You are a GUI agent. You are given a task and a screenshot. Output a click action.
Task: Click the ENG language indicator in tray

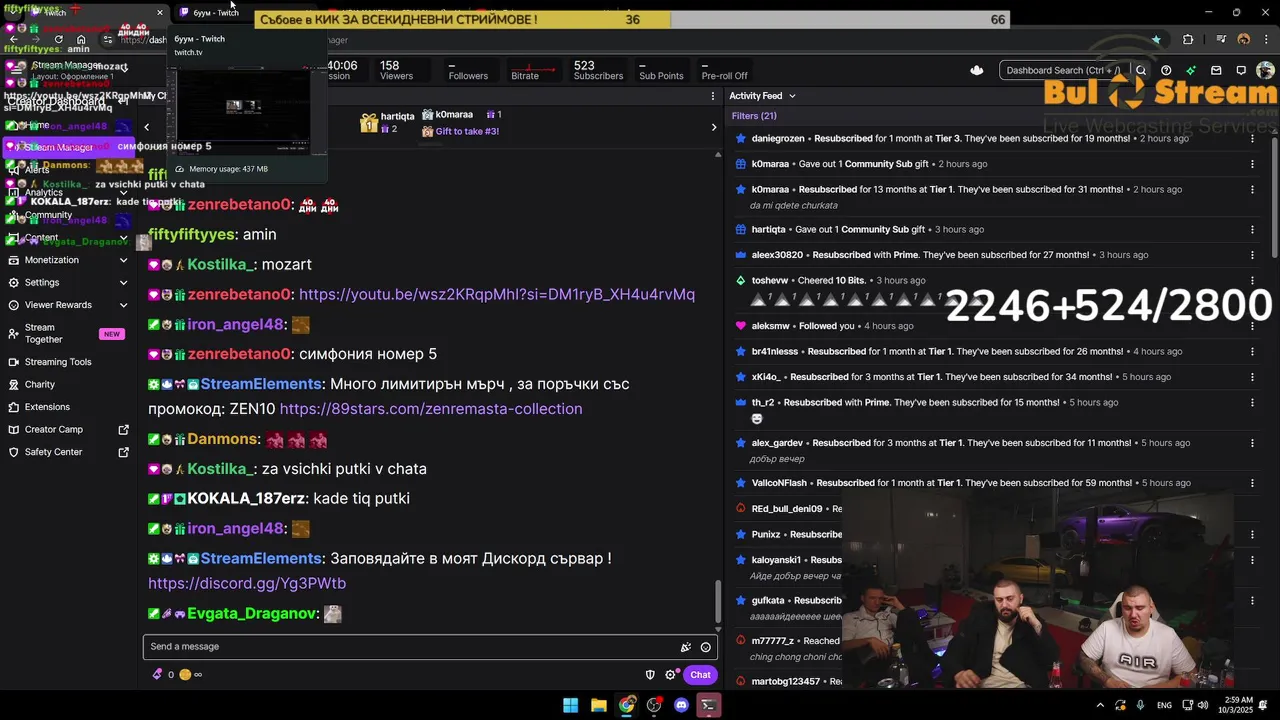pos(1164,705)
